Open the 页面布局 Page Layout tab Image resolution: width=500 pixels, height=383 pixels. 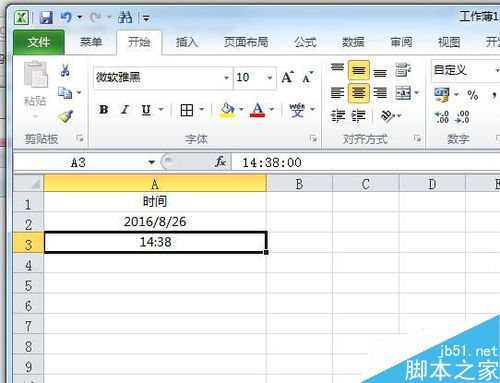pyautogui.click(x=246, y=42)
